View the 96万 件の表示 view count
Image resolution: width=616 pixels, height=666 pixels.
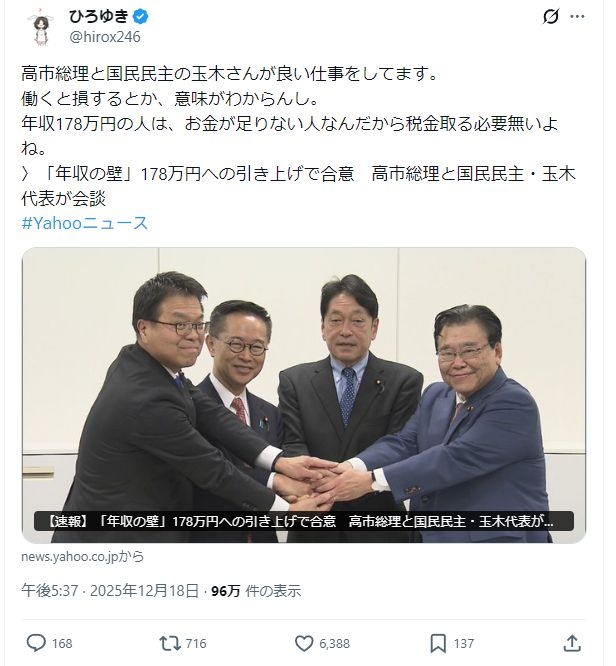point(256,591)
